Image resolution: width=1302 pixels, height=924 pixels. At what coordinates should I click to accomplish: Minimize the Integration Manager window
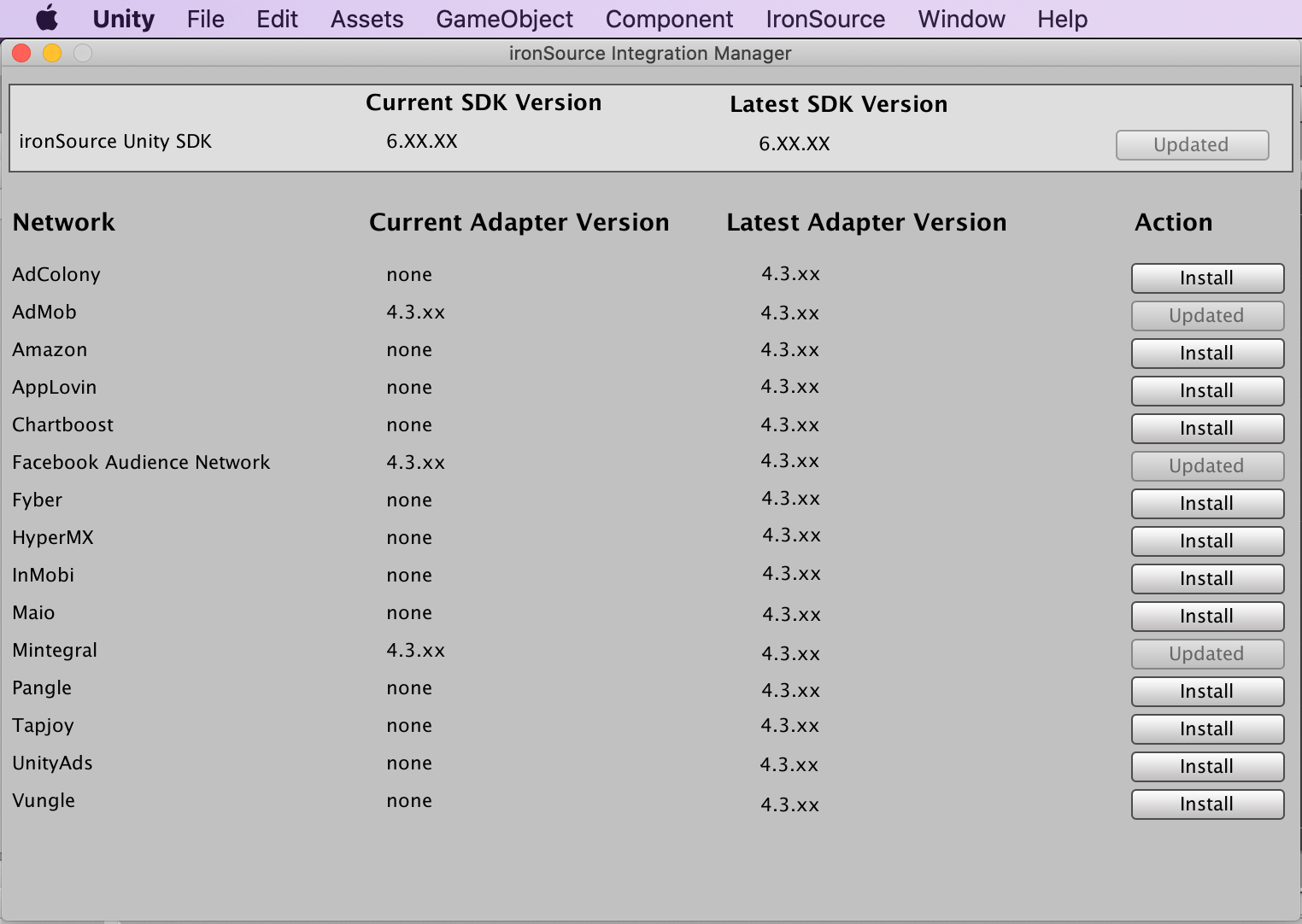tap(52, 53)
